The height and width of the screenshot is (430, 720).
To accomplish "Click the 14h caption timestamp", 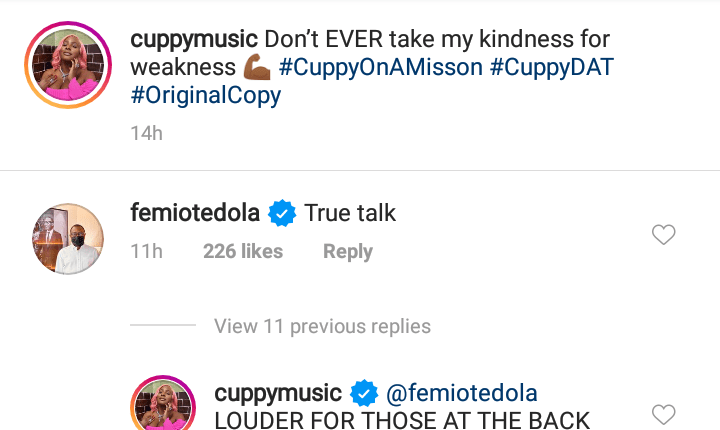I will [x=146, y=133].
